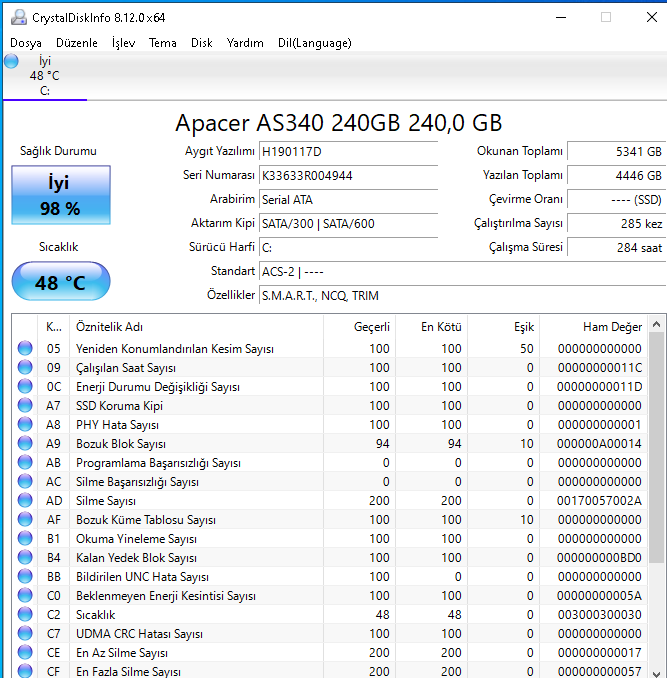This screenshot has width=667, height=678.
Task: Click the 48 °C temperature button
Action: point(61,282)
